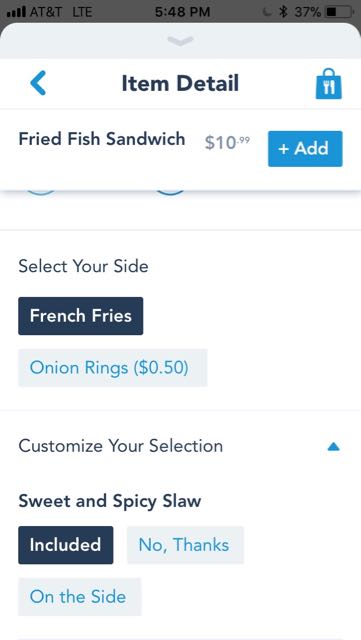Tap the Bluetooth icon in status bar

tap(283, 11)
